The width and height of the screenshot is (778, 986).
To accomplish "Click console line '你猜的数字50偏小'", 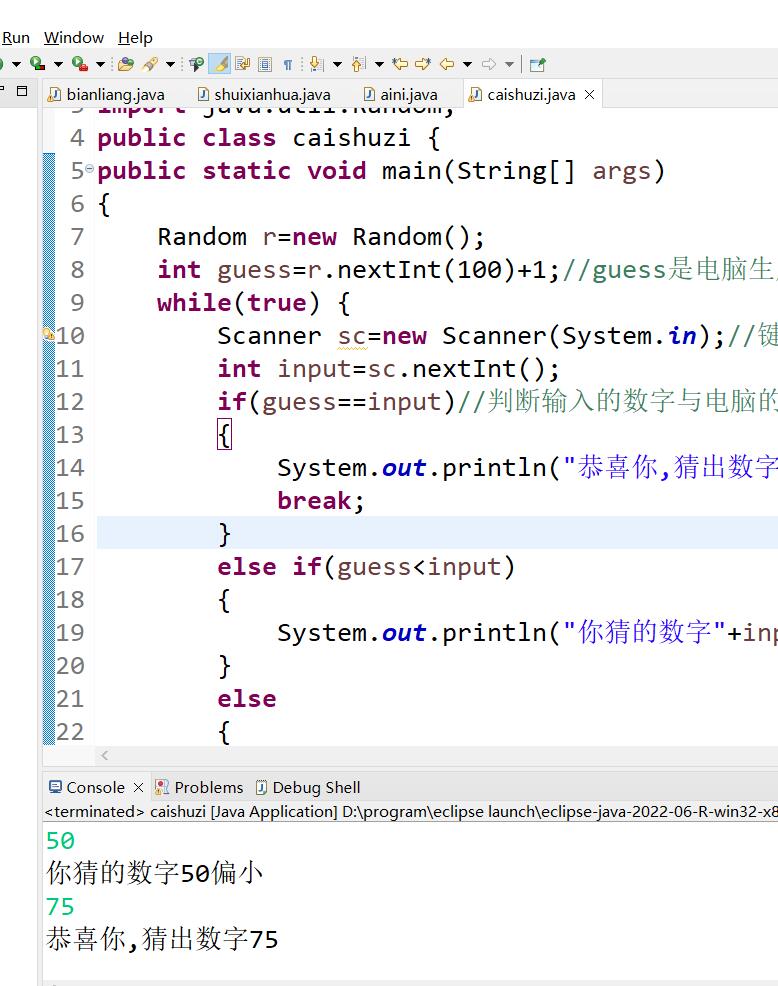I will (x=155, y=873).
